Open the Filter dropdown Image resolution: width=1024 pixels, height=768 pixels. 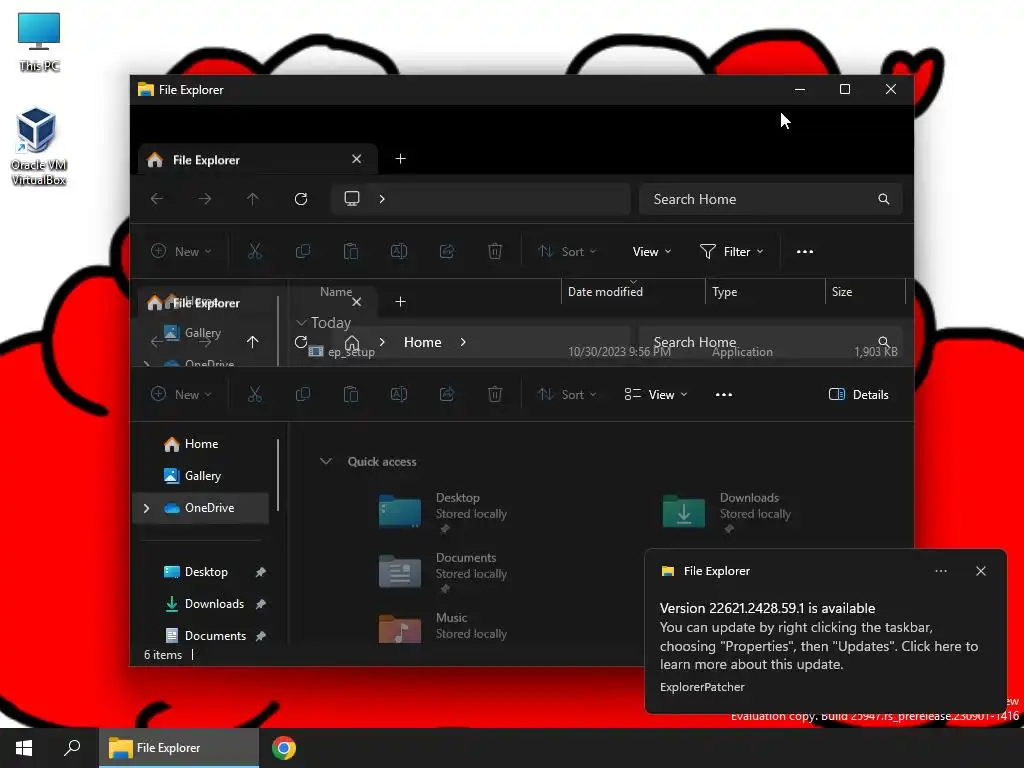pos(731,251)
